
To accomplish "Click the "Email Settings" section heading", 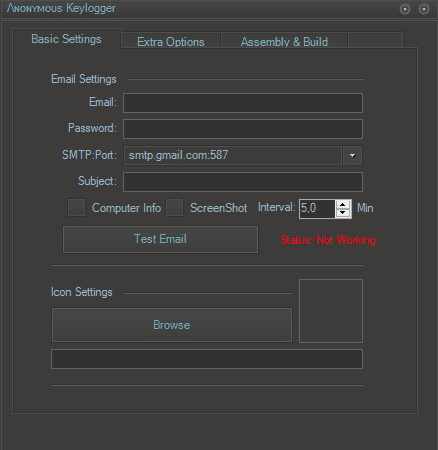I will pos(84,79).
